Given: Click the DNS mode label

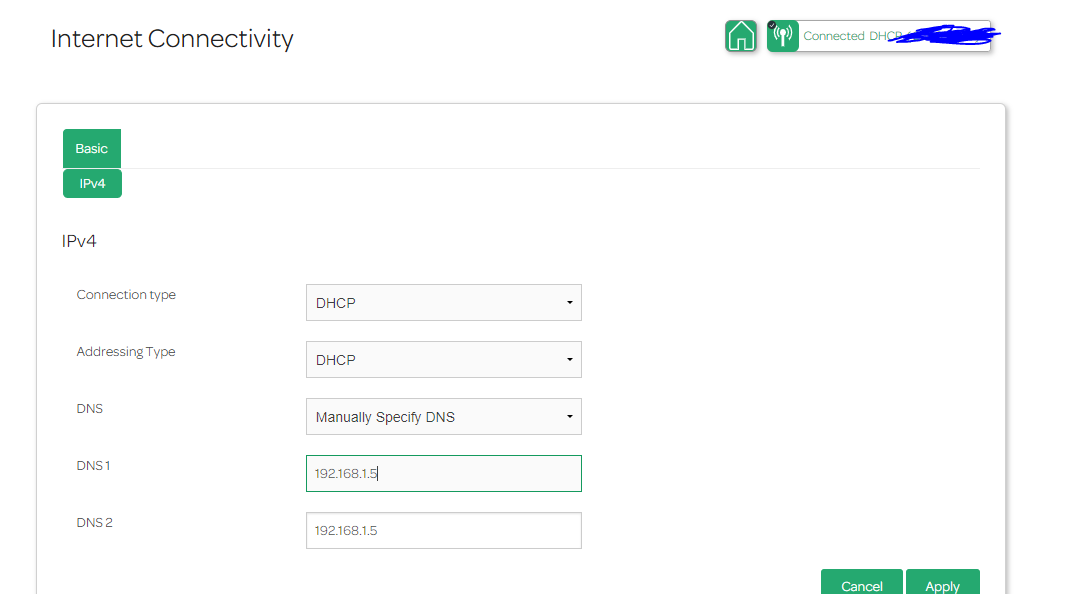Looking at the screenshot, I should pyautogui.click(x=90, y=409).
